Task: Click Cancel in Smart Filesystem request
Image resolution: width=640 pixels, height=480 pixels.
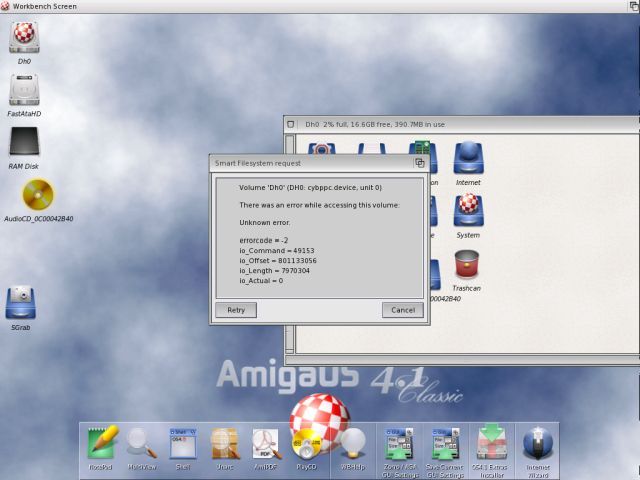Action: pos(403,310)
